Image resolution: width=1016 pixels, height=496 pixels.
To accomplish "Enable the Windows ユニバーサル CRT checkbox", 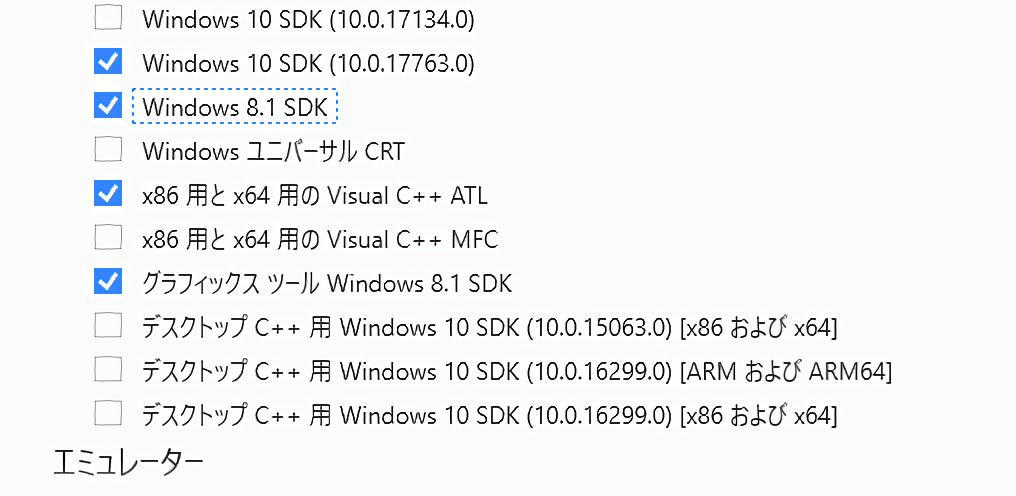I will [x=108, y=150].
